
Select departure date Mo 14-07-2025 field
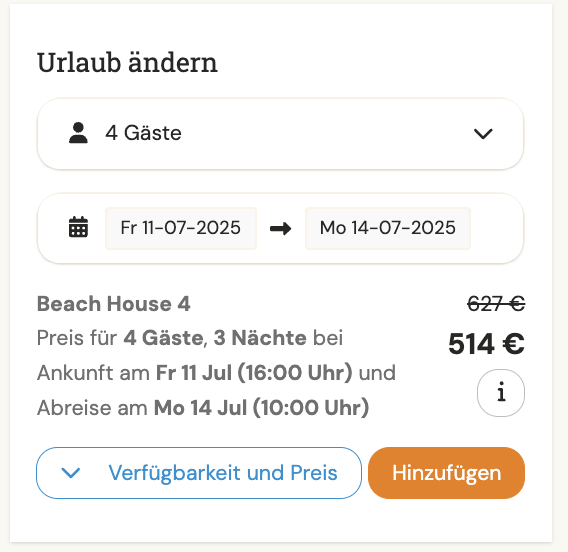coord(388,228)
